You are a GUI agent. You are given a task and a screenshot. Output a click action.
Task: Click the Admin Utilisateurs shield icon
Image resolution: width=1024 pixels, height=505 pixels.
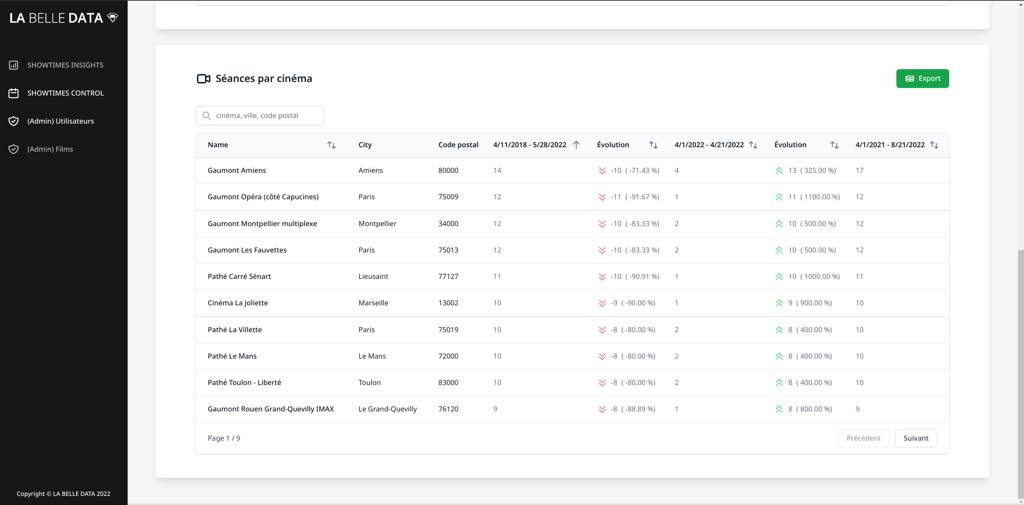(13, 122)
